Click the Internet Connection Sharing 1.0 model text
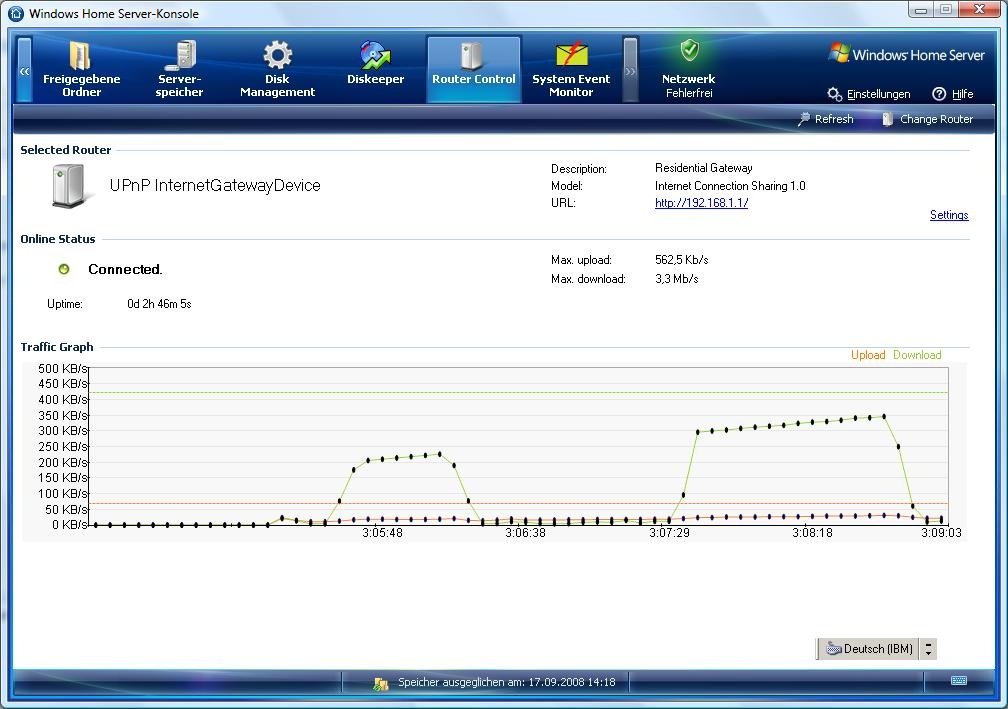The image size is (1008, 709). (730, 186)
